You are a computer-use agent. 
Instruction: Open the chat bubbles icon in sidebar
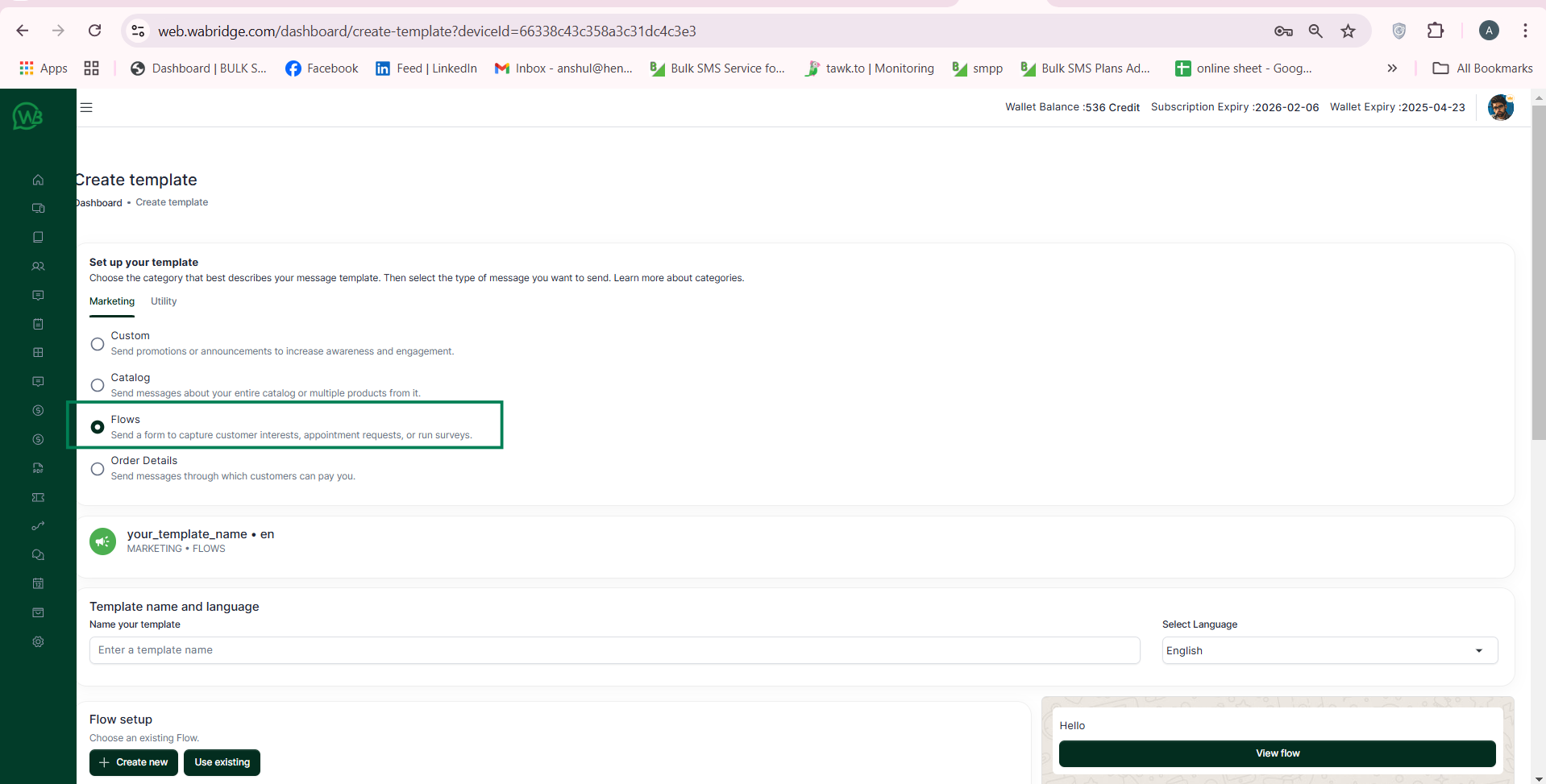38,554
